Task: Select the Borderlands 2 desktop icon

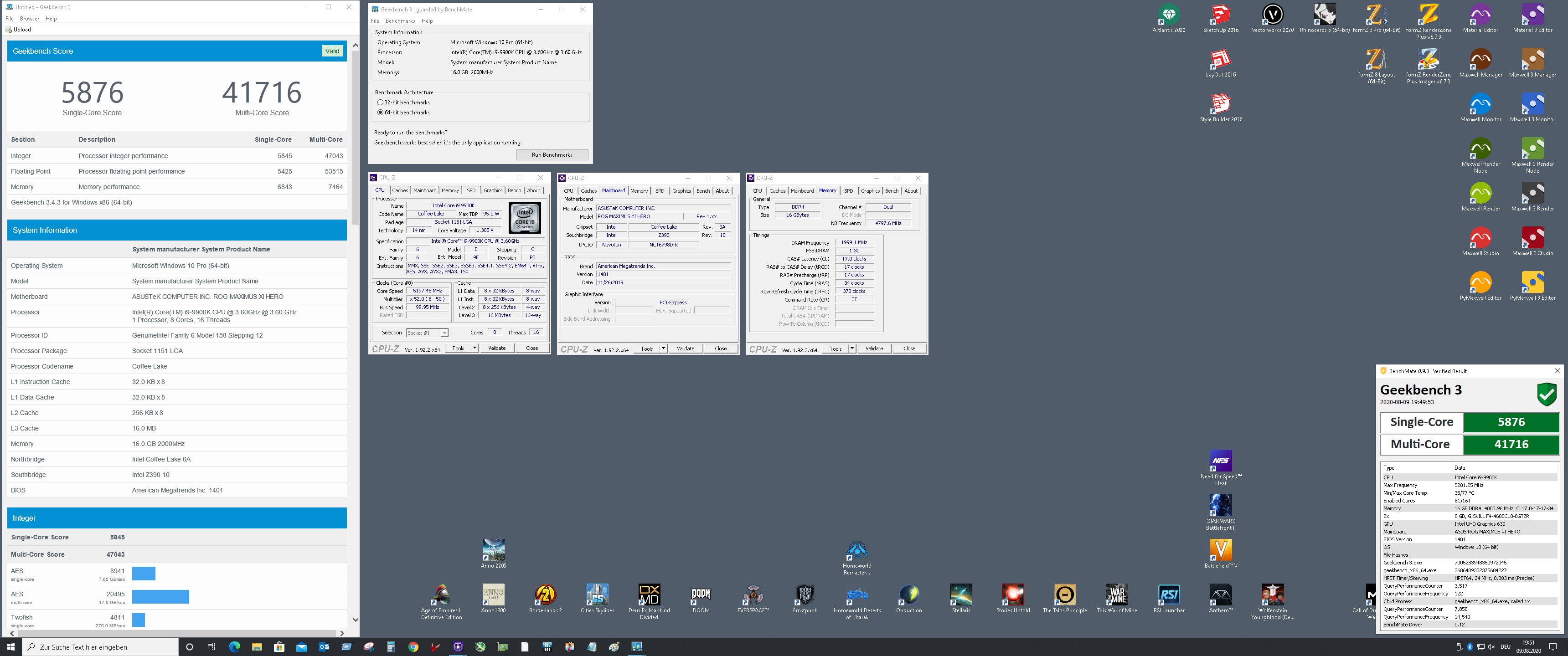Action: [545, 599]
